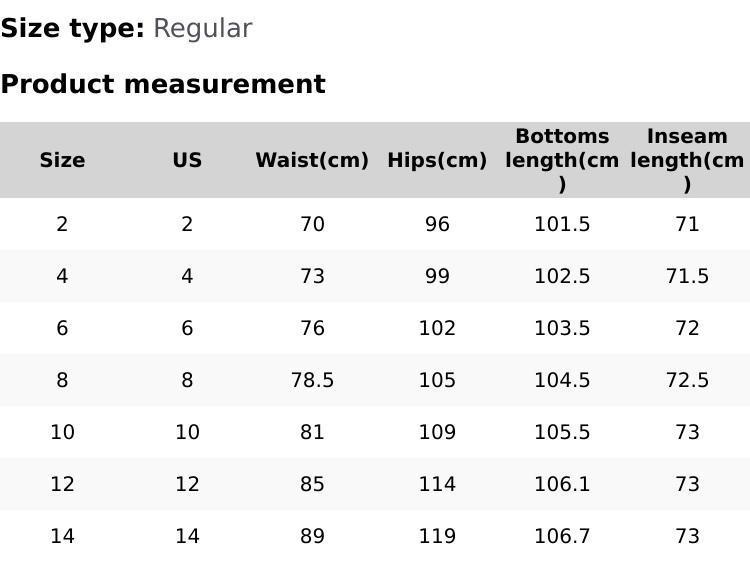This screenshot has width=750, height=562.
Task: Click the 106.1 bottoms length value
Action: [x=562, y=484]
